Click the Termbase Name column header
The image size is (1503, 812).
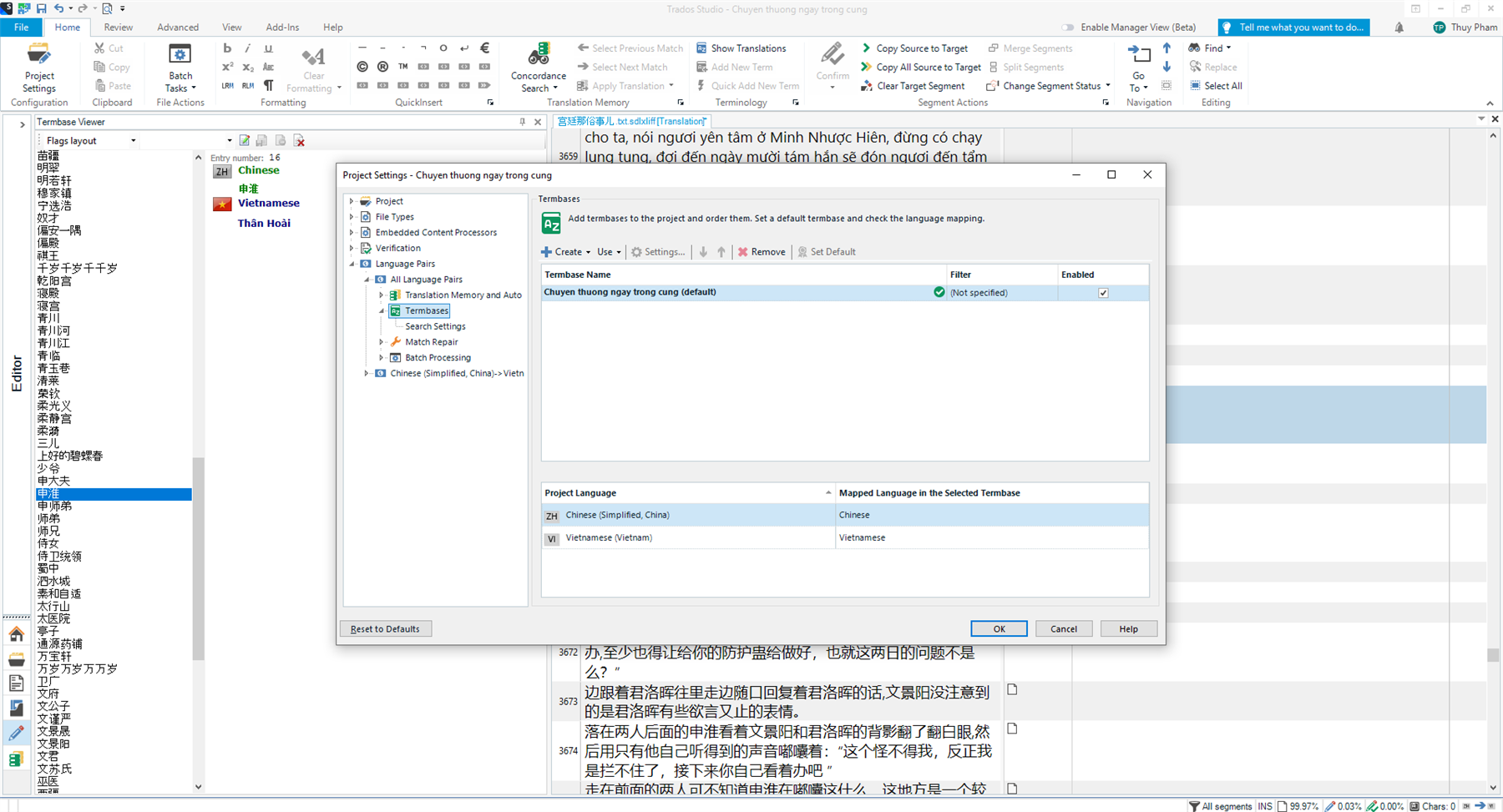(743, 275)
